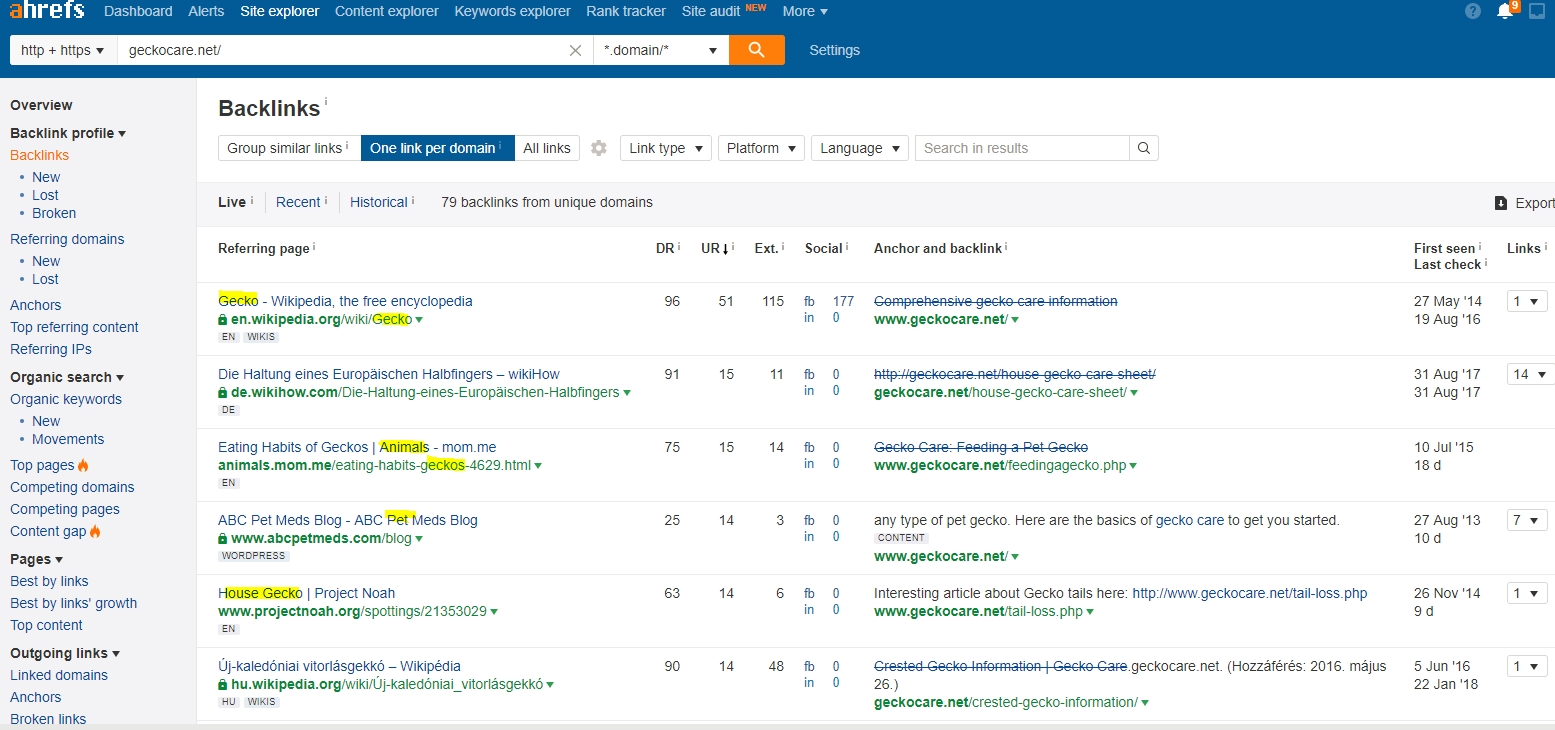The width and height of the screenshot is (1555, 730).
Task: Click the orange search magnifier button
Action: pyautogui.click(x=756, y=50)
